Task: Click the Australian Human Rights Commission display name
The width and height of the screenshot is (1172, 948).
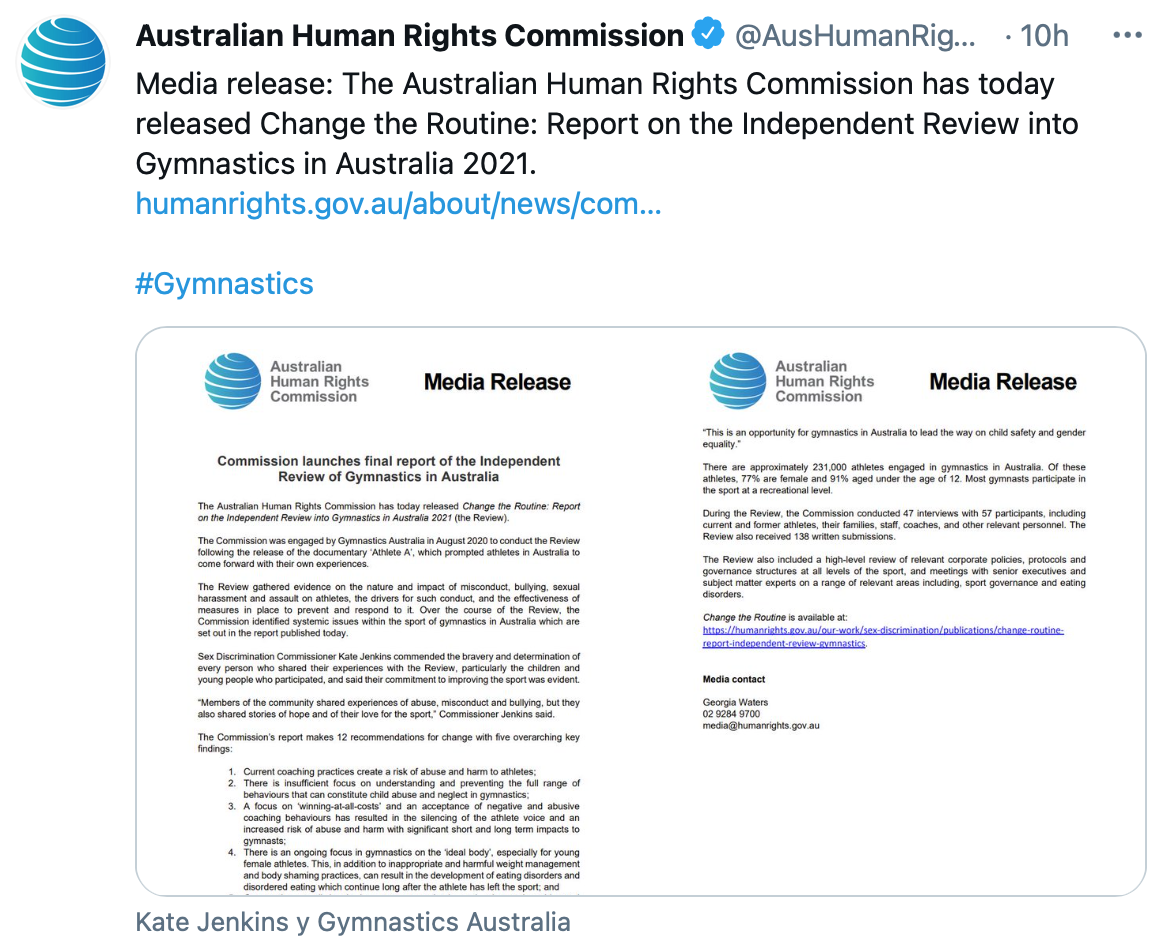Action: pos(410,35)
